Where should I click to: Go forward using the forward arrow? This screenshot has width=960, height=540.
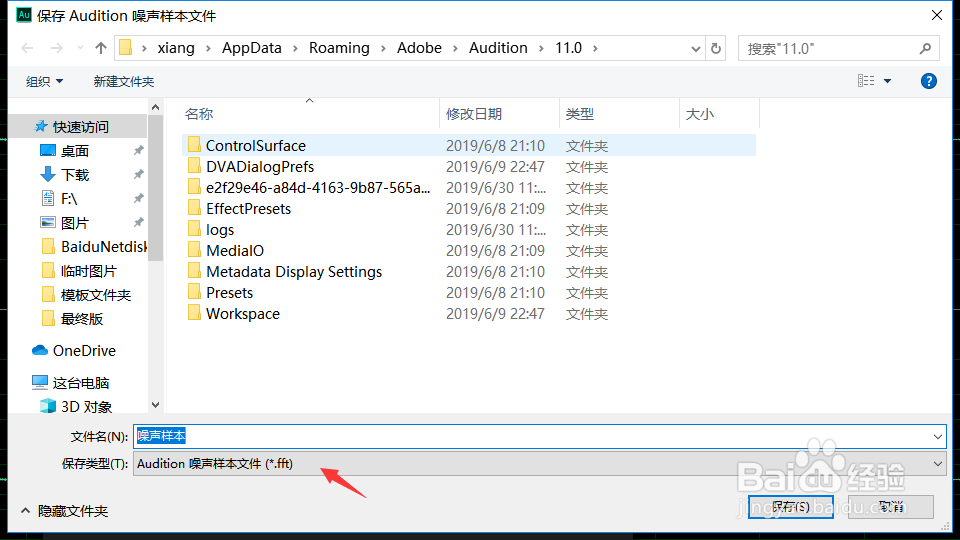[x=56, y=48]
